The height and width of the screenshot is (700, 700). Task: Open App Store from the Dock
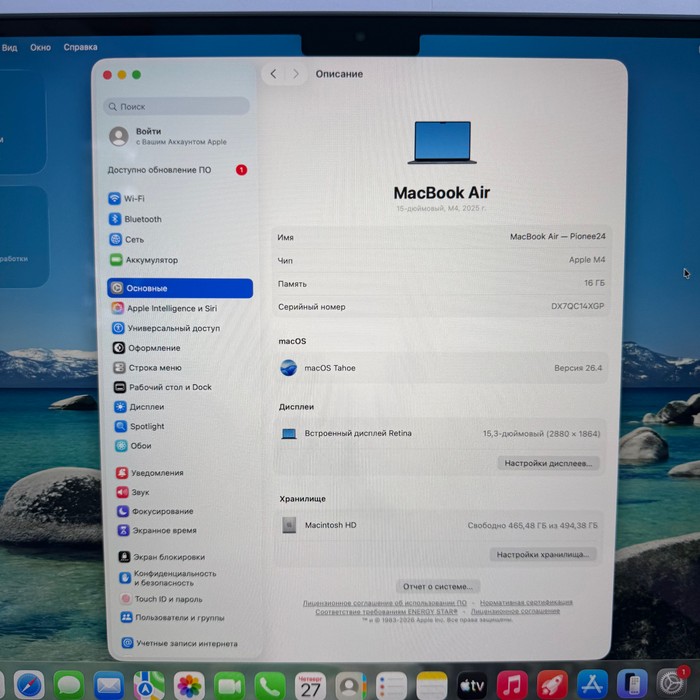[592, 685]
